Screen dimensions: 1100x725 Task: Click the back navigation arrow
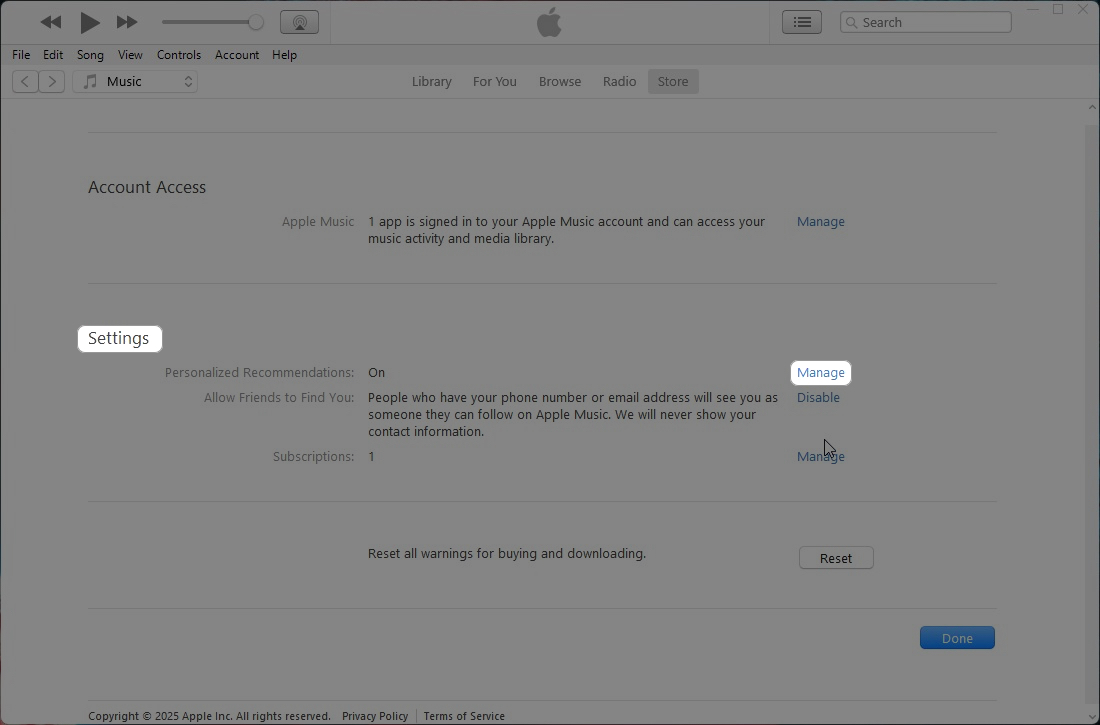pyautogui.click(x=24, y=81)
